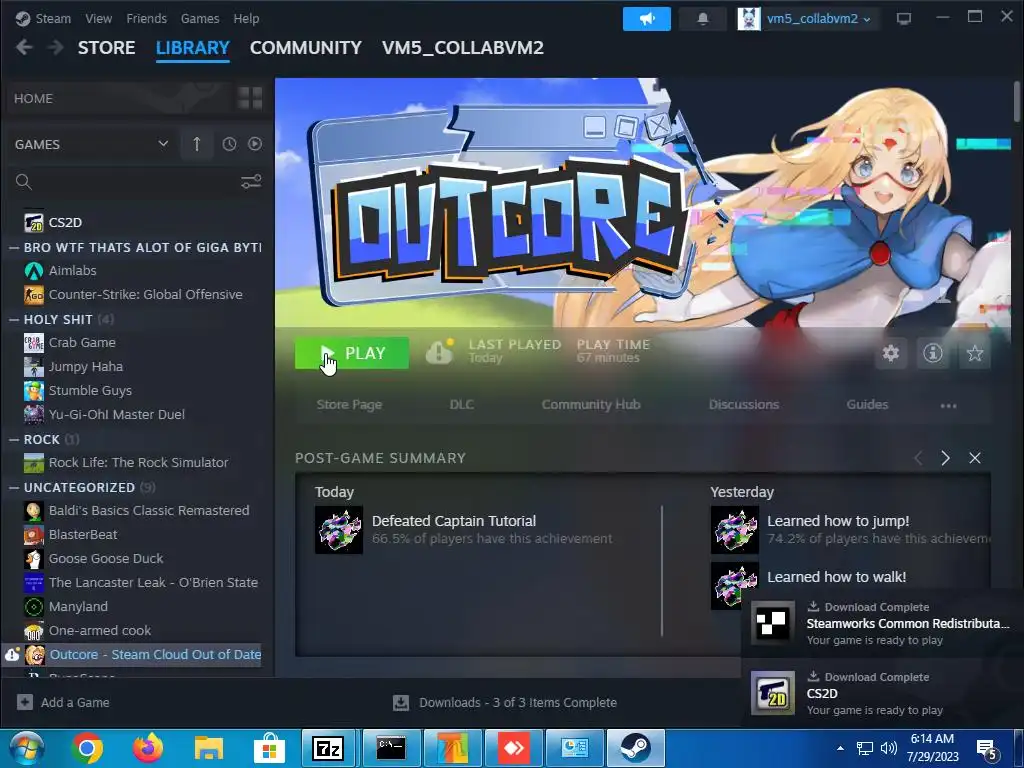
Task: Click Defeated Captain Tutorial achievement thumbnail
Action: point(339,530)
